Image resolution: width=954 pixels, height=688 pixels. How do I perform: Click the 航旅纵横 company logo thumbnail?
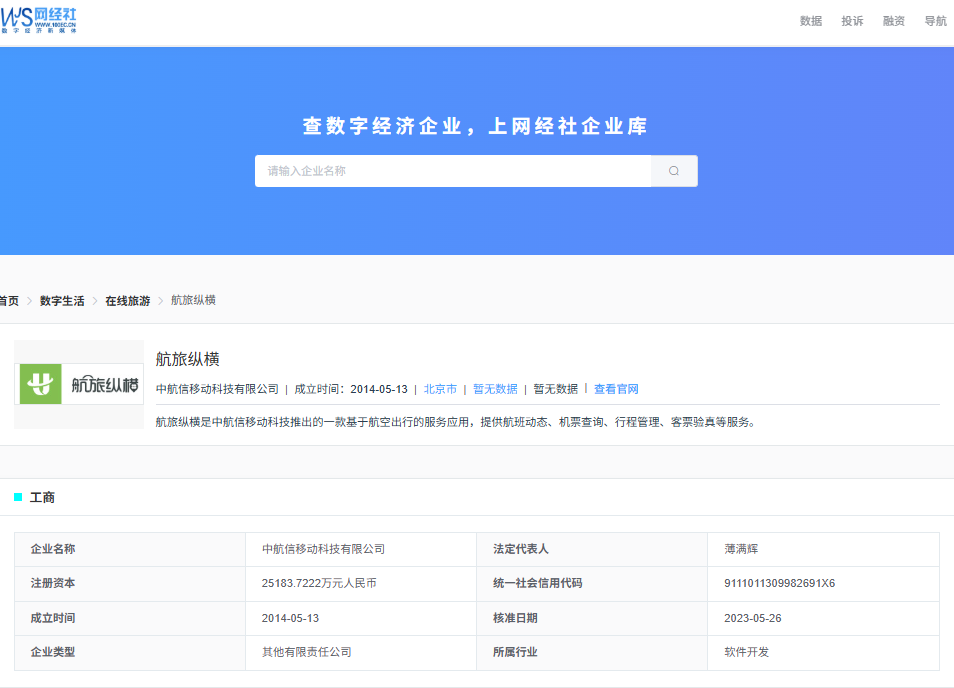click(x=79, y=384)
